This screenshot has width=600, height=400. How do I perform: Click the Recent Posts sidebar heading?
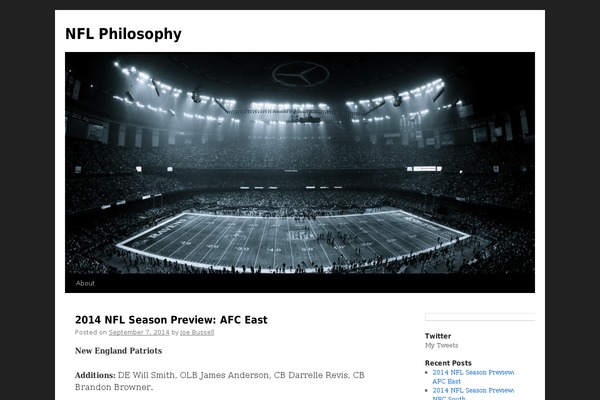coord(448,363)
